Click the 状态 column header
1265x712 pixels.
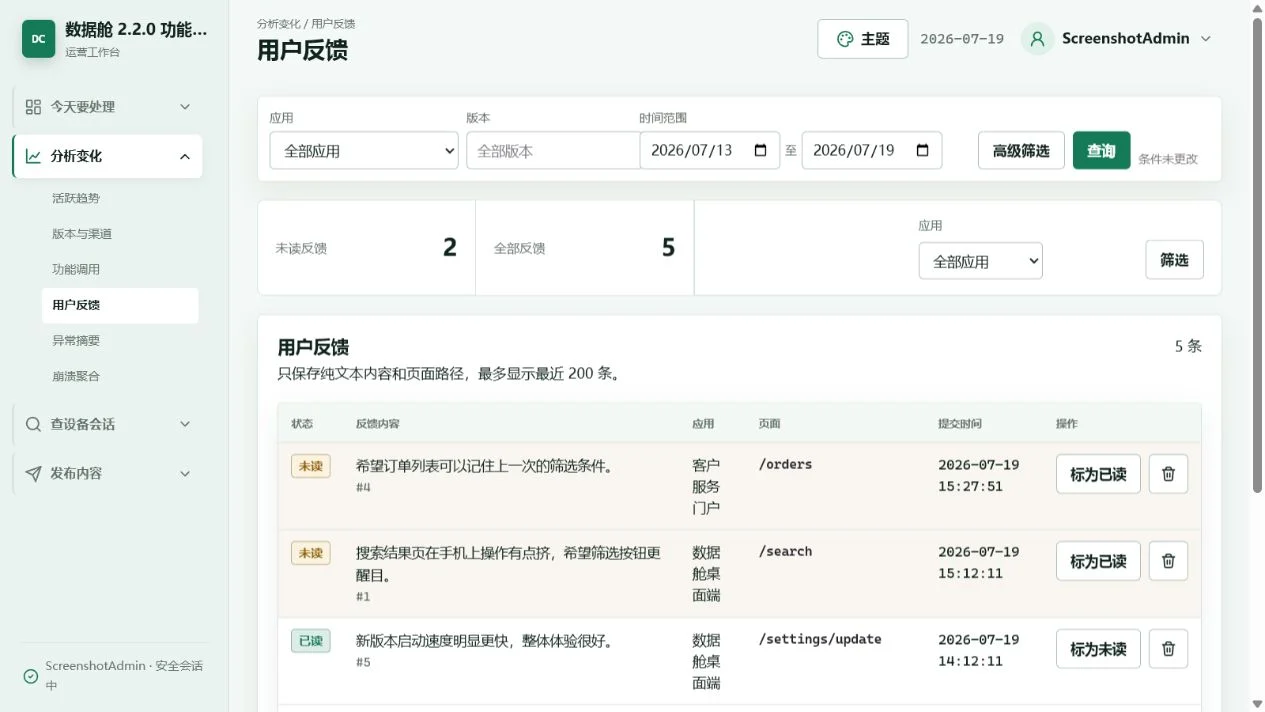pyautogui.click(x=302, y=423)
